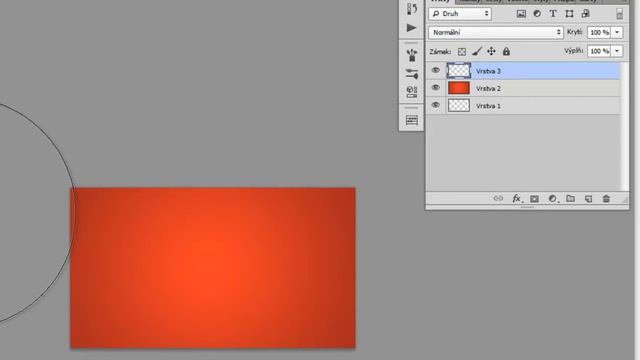The height and width of the screenshot is (360, 640).
Task: Open the Normální blend mode dropdown
Action: tap(496, 32)
